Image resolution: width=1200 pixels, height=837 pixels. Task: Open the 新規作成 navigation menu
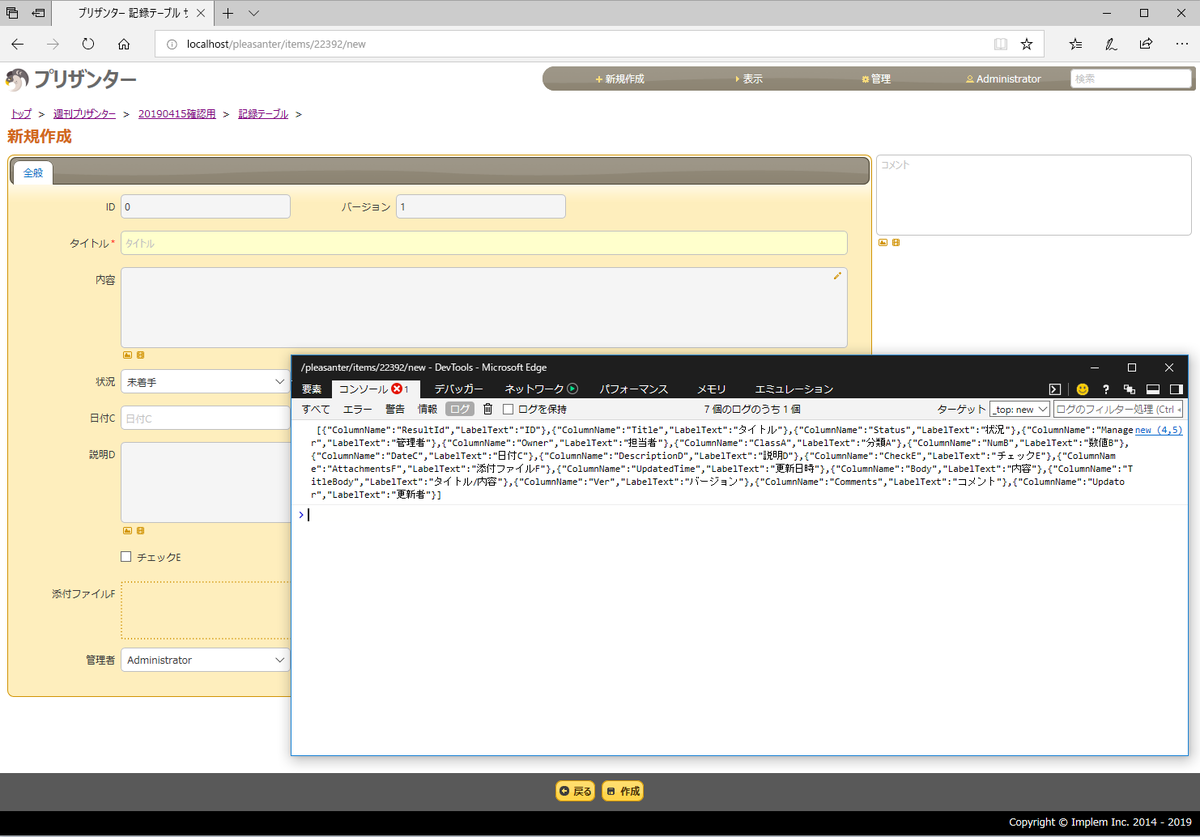[x=619, y=79]
